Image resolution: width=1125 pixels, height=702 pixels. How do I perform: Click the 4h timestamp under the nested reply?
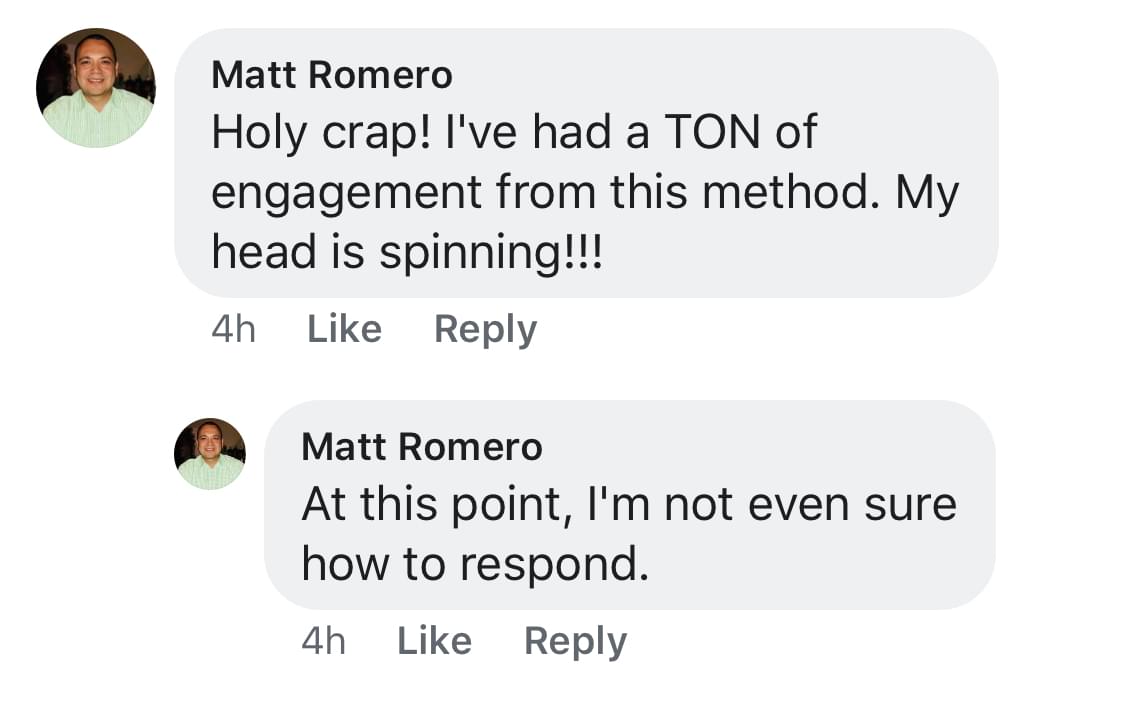tap(323, 641)
